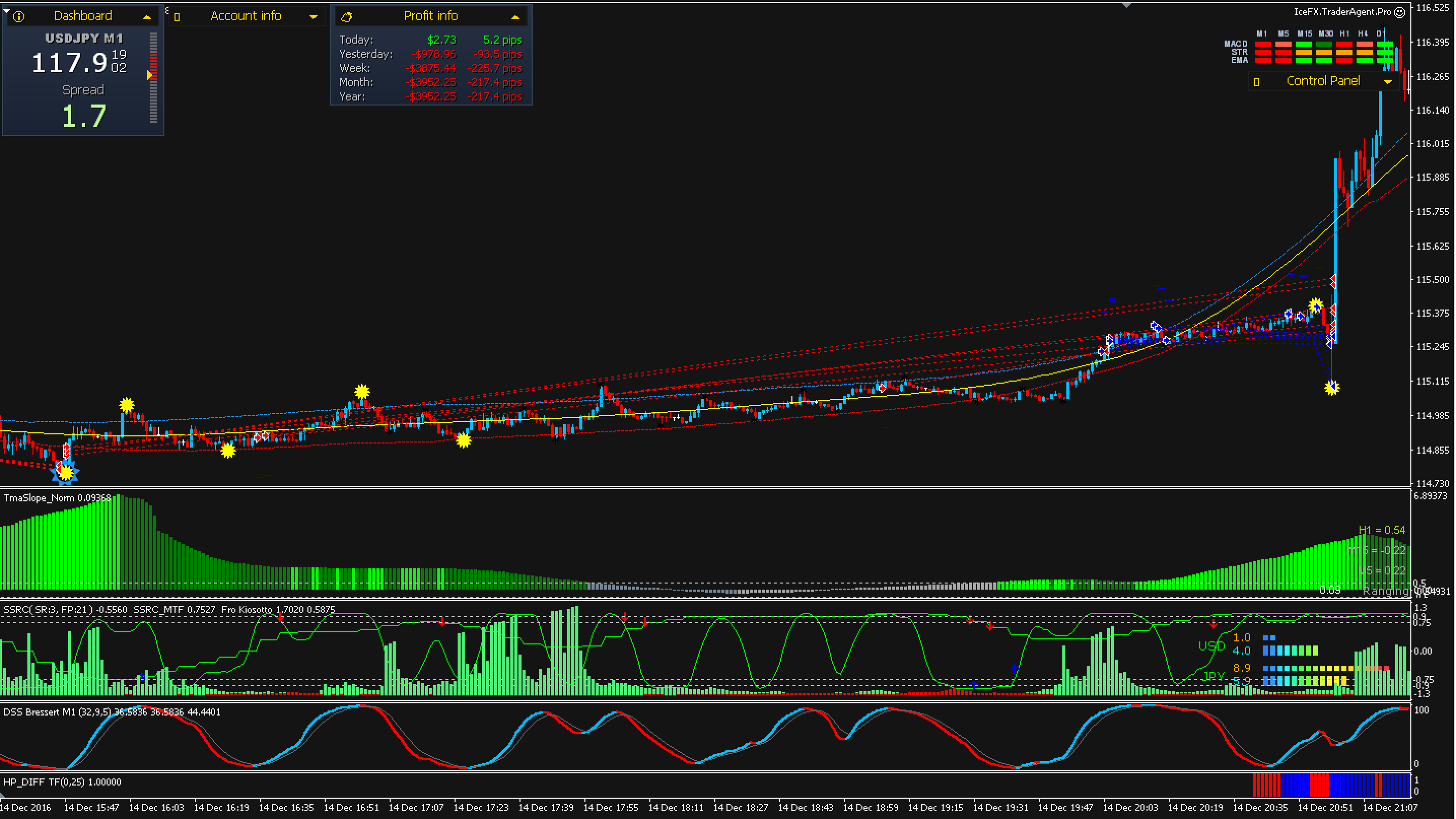The width and height of the screenshot is (1456, 819).
Task: Click the yellow starburst above the 16:51 candles
Action: (x=362, y=391)
